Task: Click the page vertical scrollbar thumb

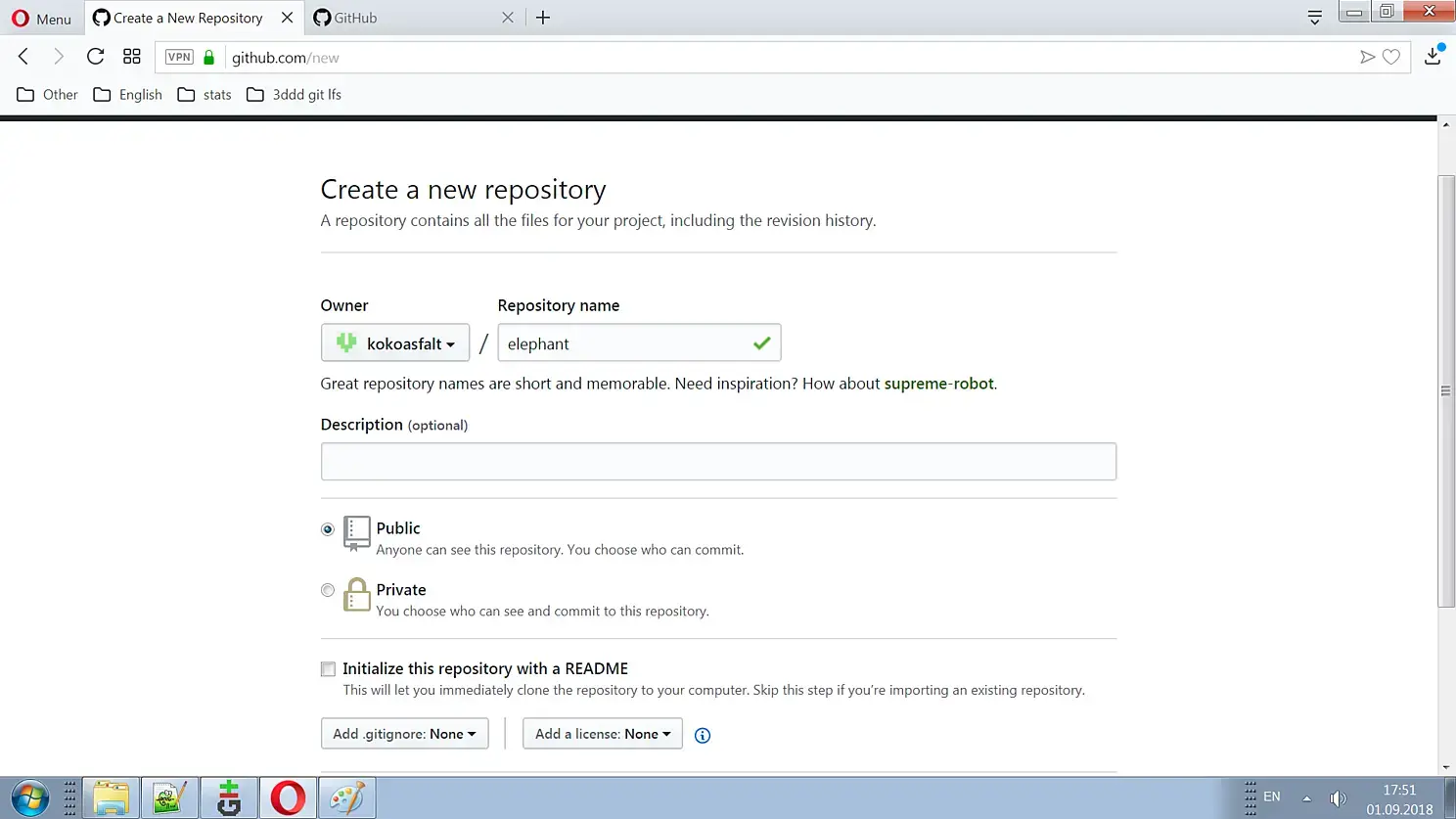Action: 1446,391
